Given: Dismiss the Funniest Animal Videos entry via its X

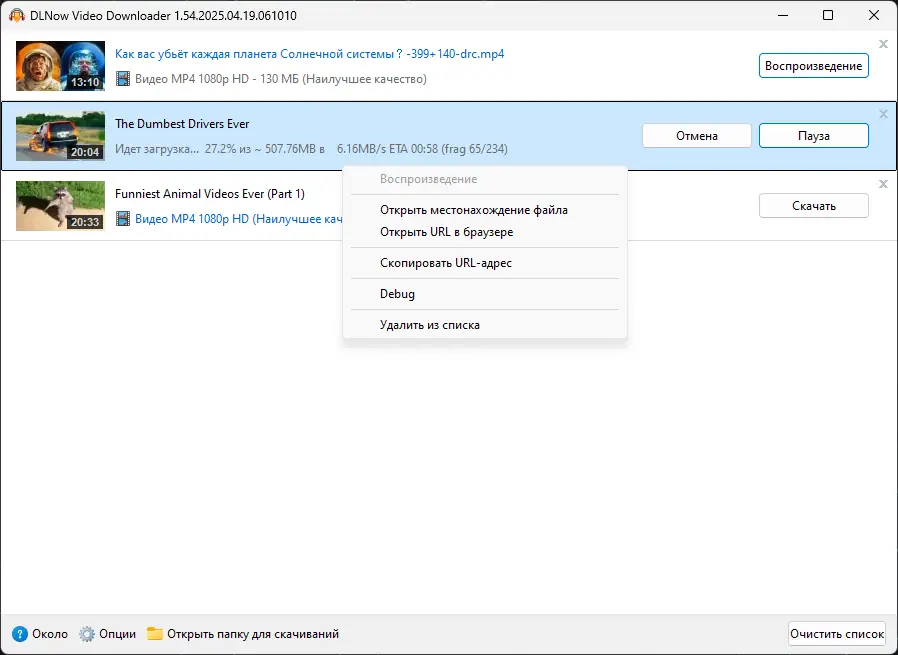Looking at the screenshot, I should coord(882,184).
